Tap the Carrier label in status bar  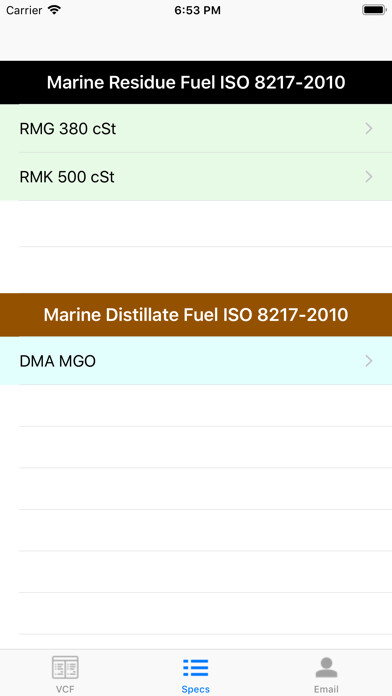tap(24, 10)
